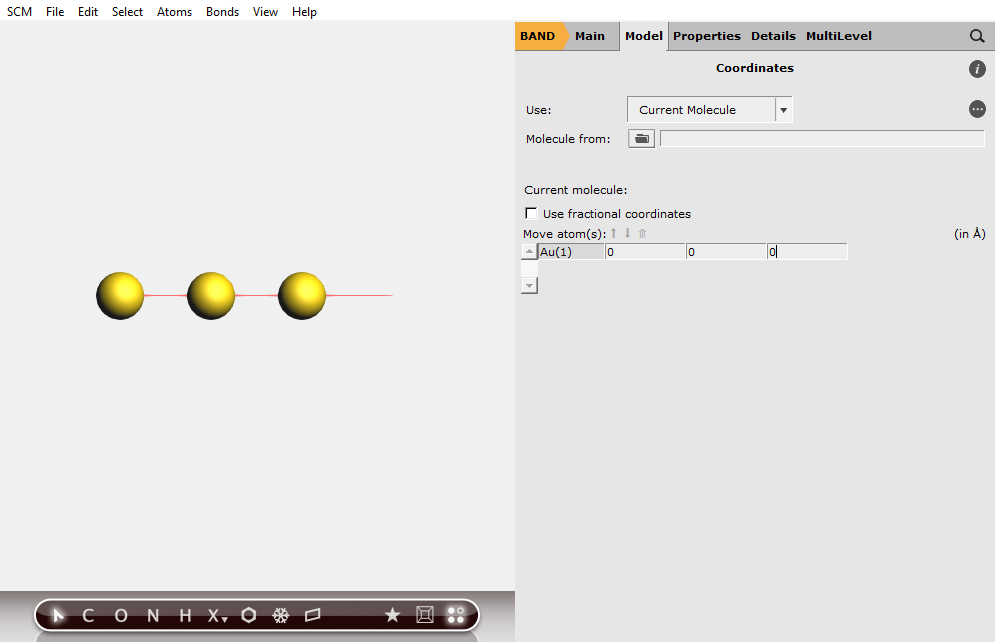Edit the Au(1) x coordinate field
Image resolution: width=995 pixels, height=642 pixels.
pyautogui.click(x=645, y=251)
